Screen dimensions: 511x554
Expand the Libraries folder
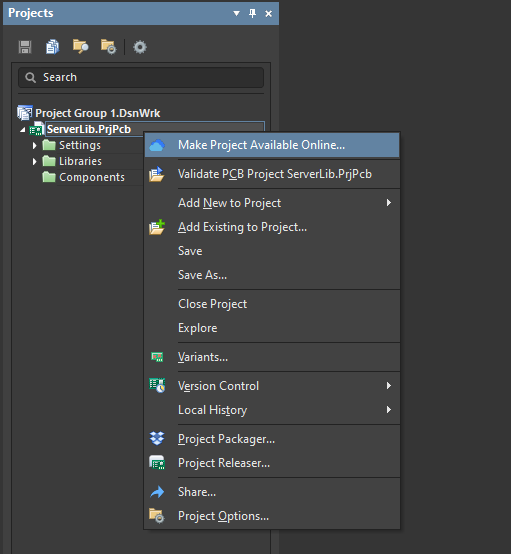coord(35,161)
